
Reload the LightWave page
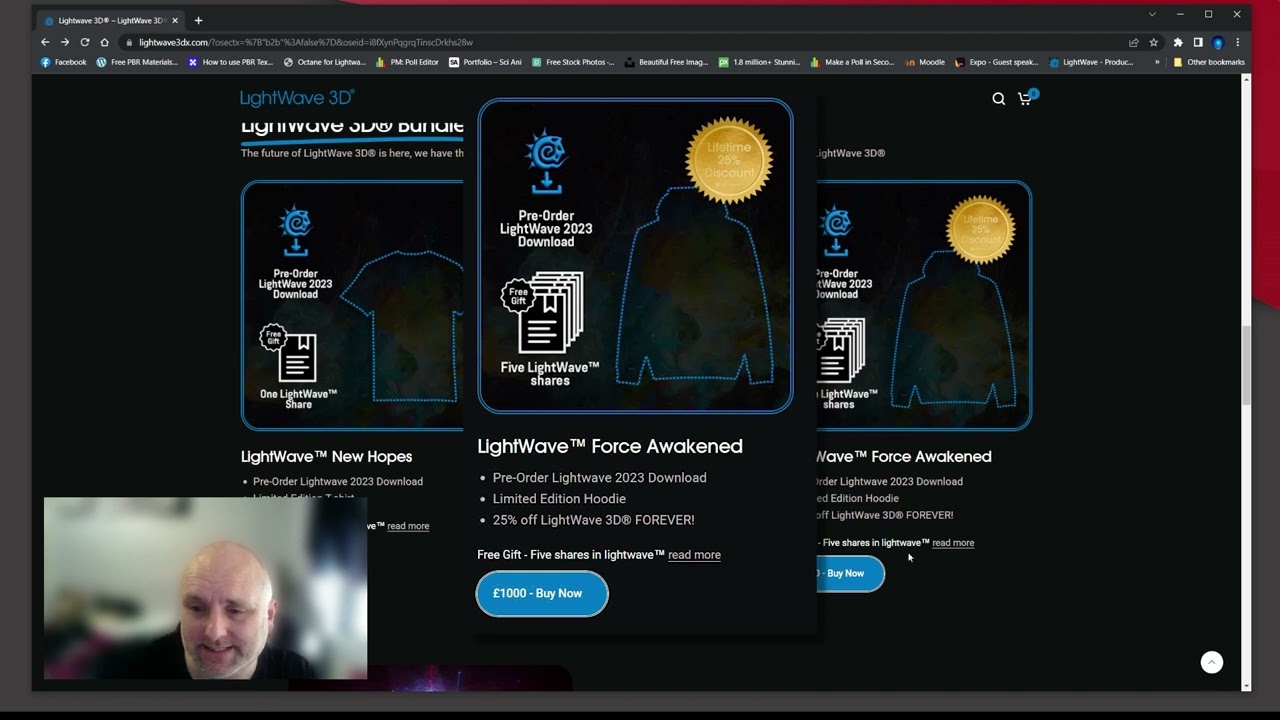(85, 42)
